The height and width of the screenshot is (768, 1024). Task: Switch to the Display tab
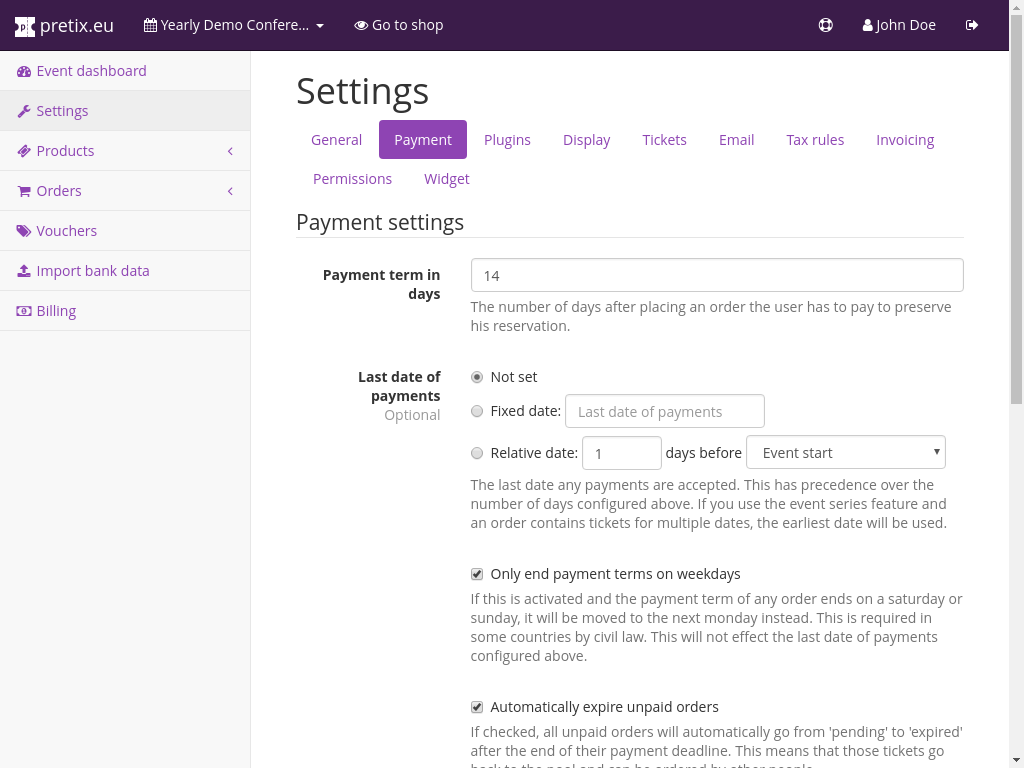click(x=586, y=140)
